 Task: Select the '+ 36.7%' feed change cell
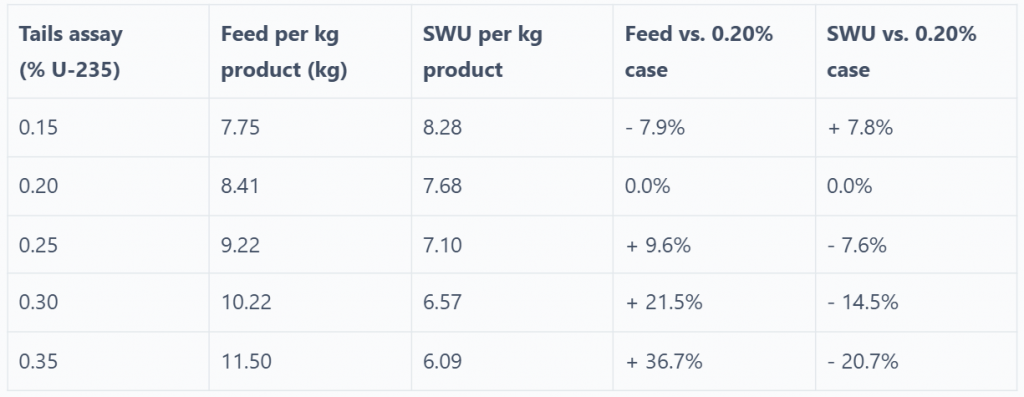pos(714,361)
